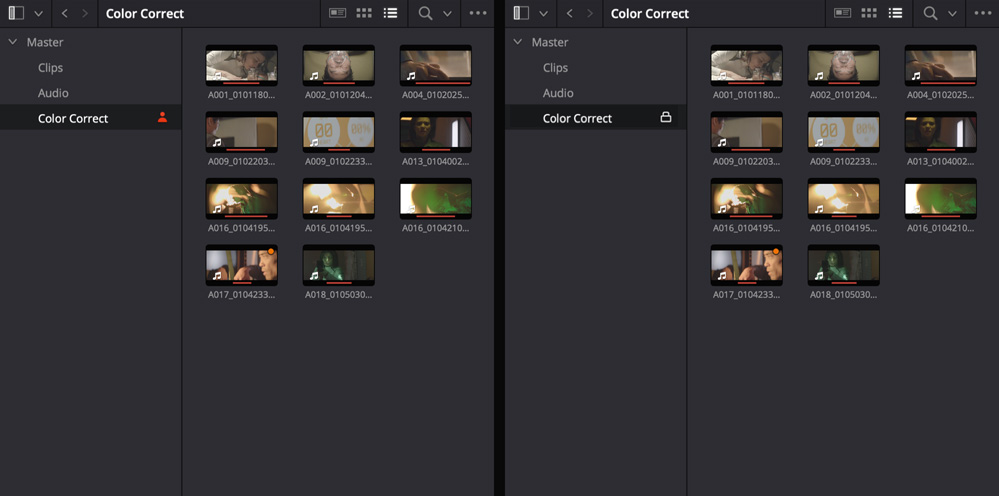999x496 pixels.
Task: Select clip A016_0104210 in right panel
Action: (x=941, y=199)
